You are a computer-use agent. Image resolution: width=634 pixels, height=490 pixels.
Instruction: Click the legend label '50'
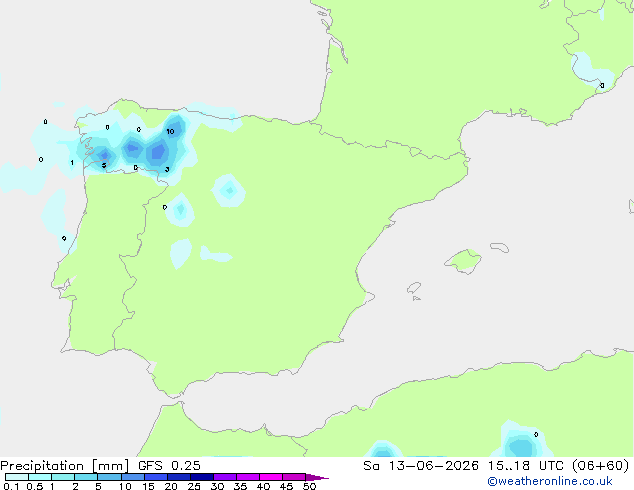tap(309, 486)
